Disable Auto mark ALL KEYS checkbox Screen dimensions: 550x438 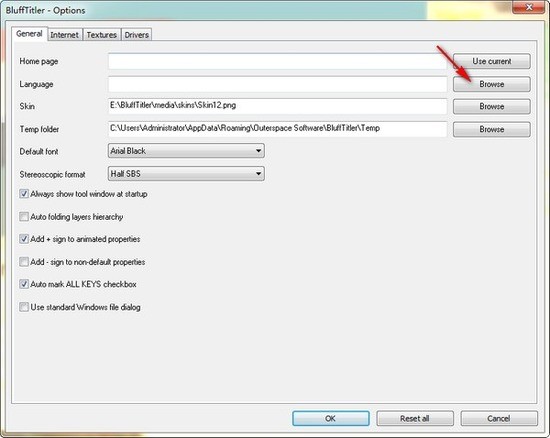coord(24,284)
